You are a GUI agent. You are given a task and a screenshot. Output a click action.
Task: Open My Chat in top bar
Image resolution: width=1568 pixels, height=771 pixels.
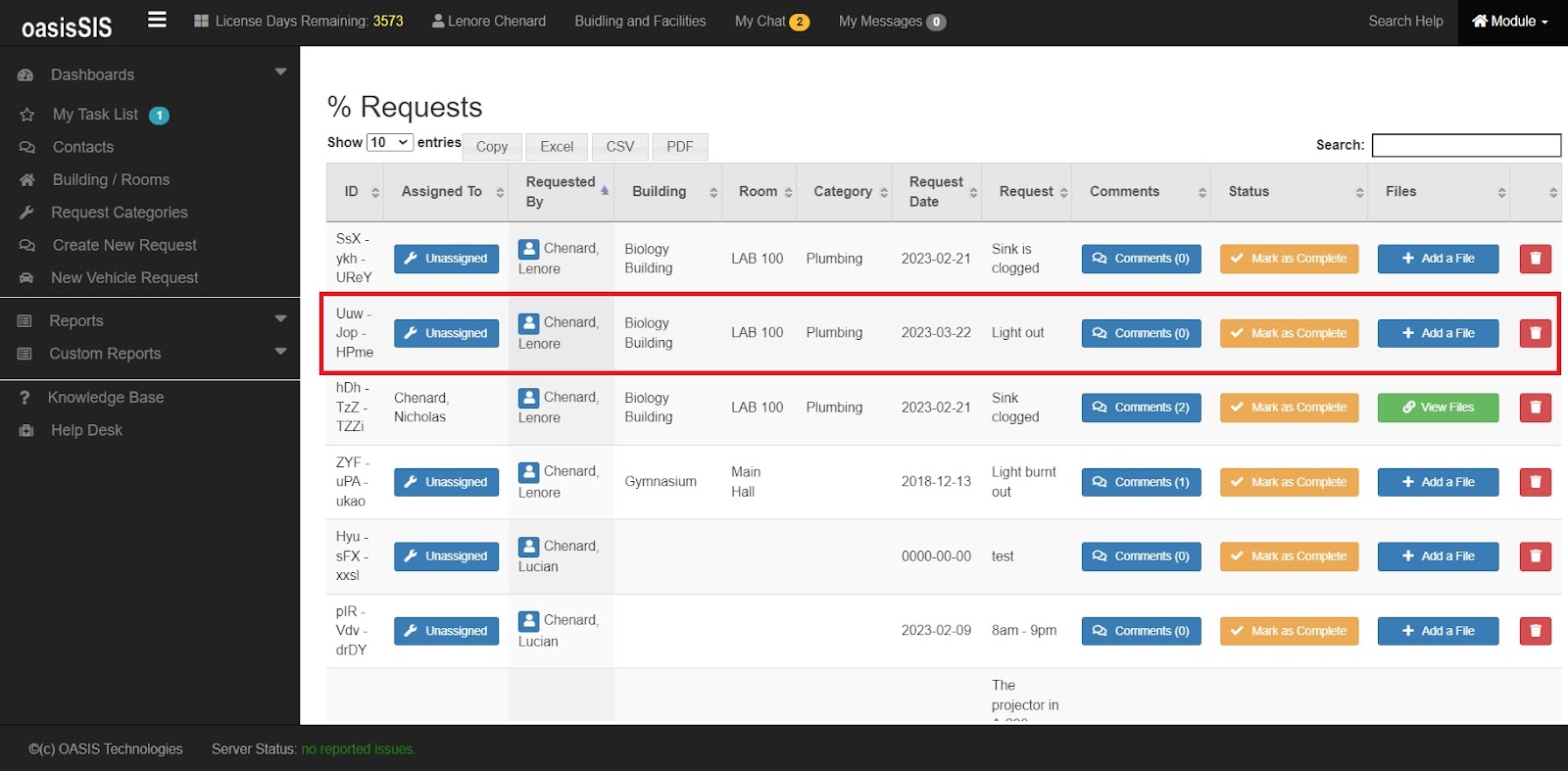(772, 22)
